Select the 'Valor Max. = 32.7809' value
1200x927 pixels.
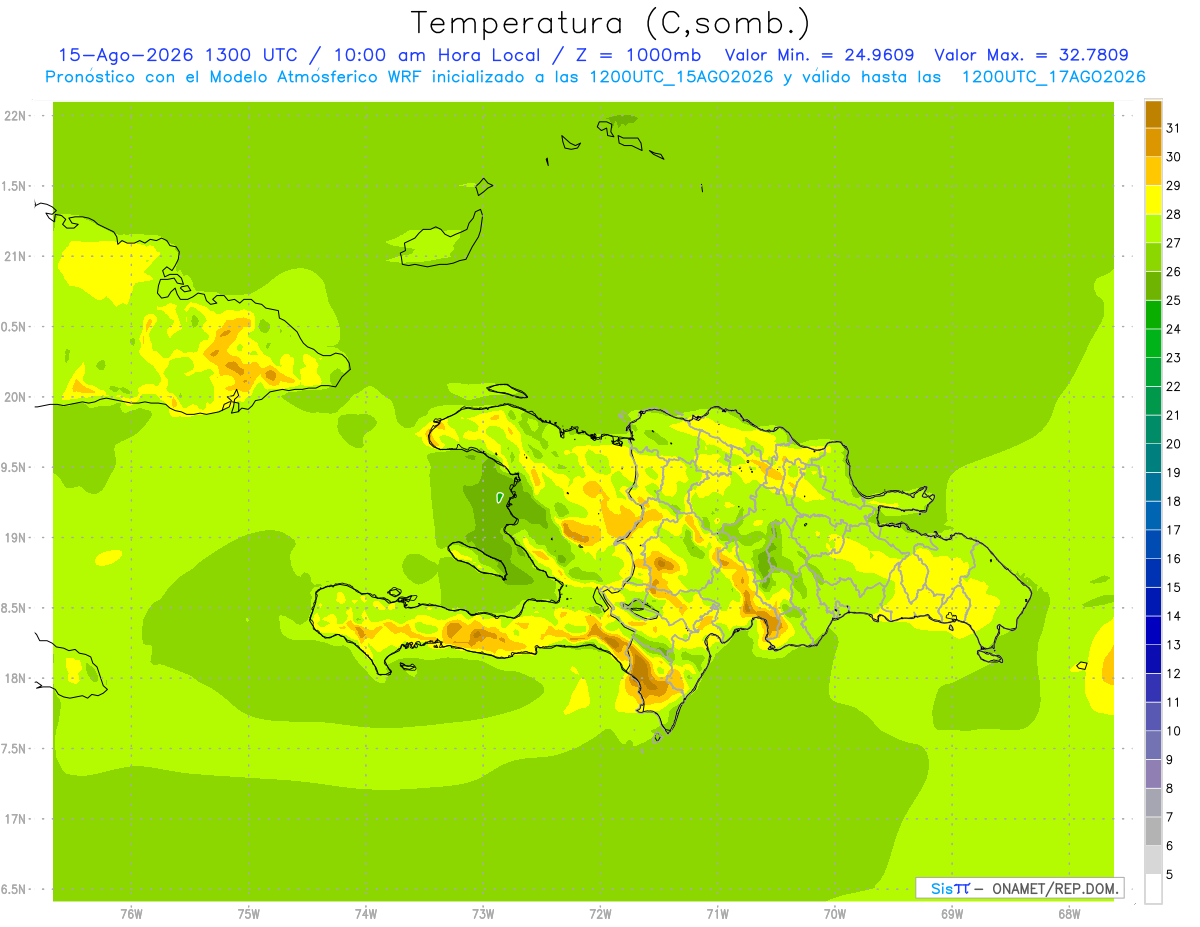coord(1031,56)
